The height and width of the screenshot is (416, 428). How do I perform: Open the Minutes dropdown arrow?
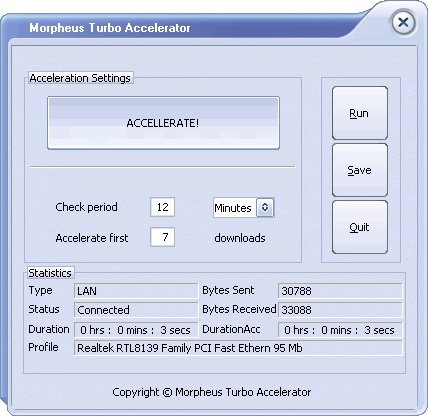[265, 207]
